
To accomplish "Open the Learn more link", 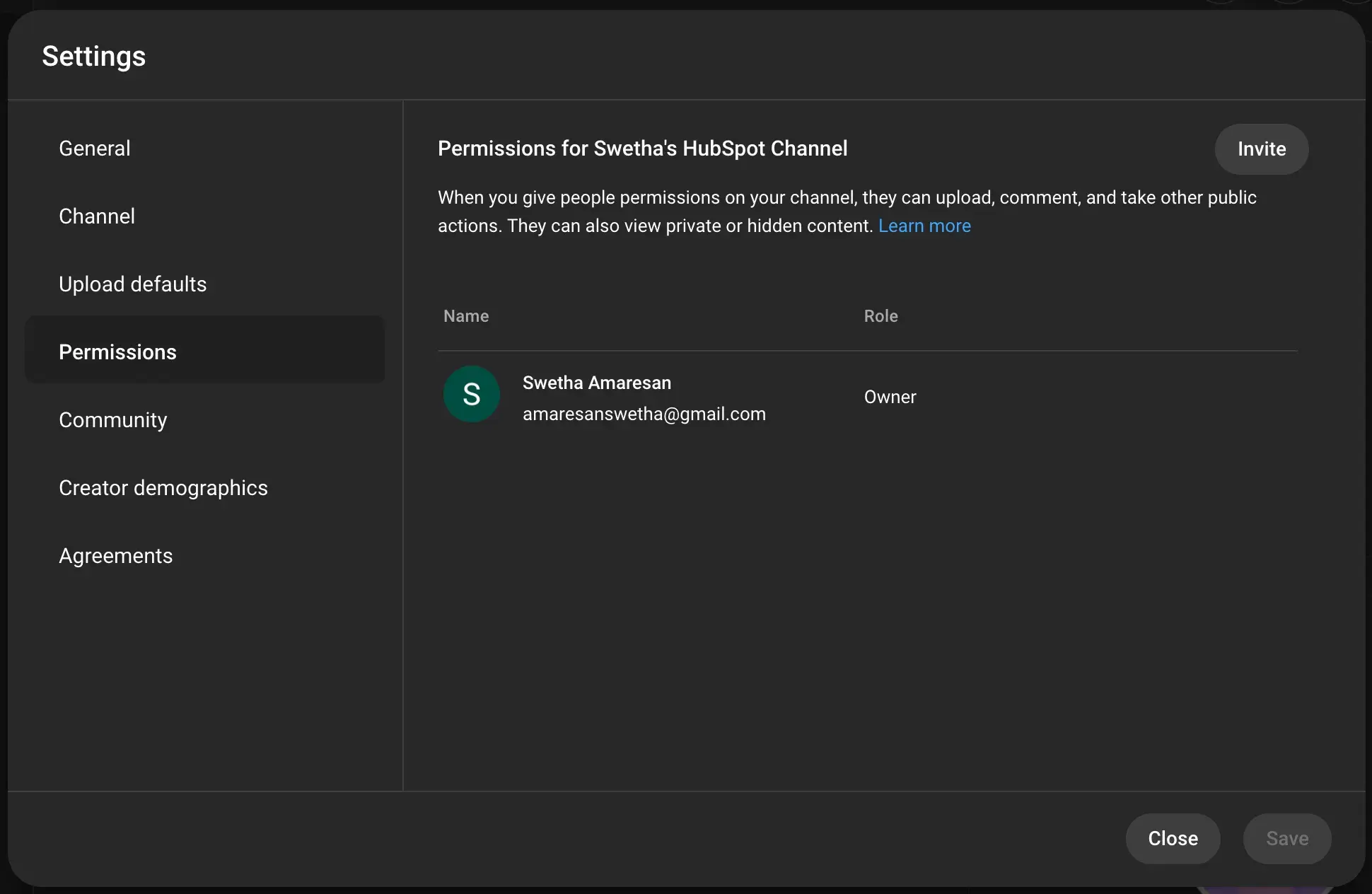I will (x=923, y=225).
